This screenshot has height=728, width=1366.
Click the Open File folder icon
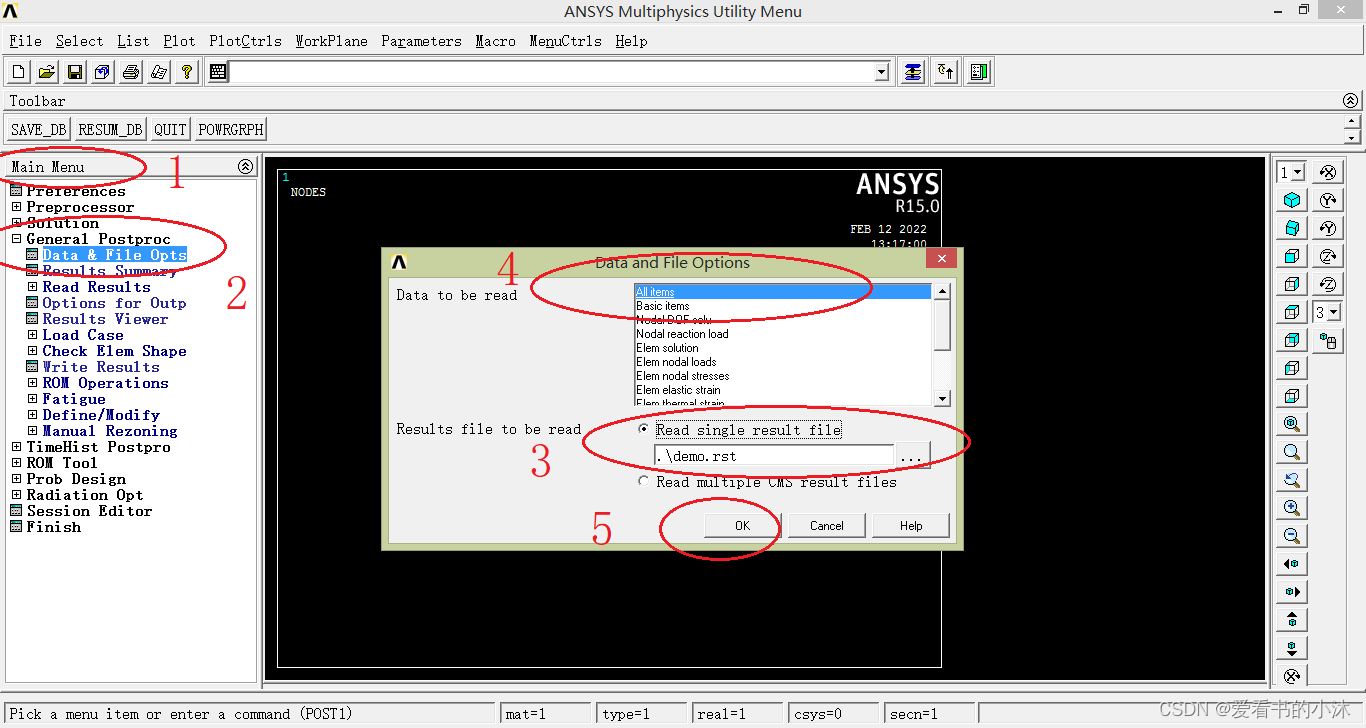pos(47,72)
